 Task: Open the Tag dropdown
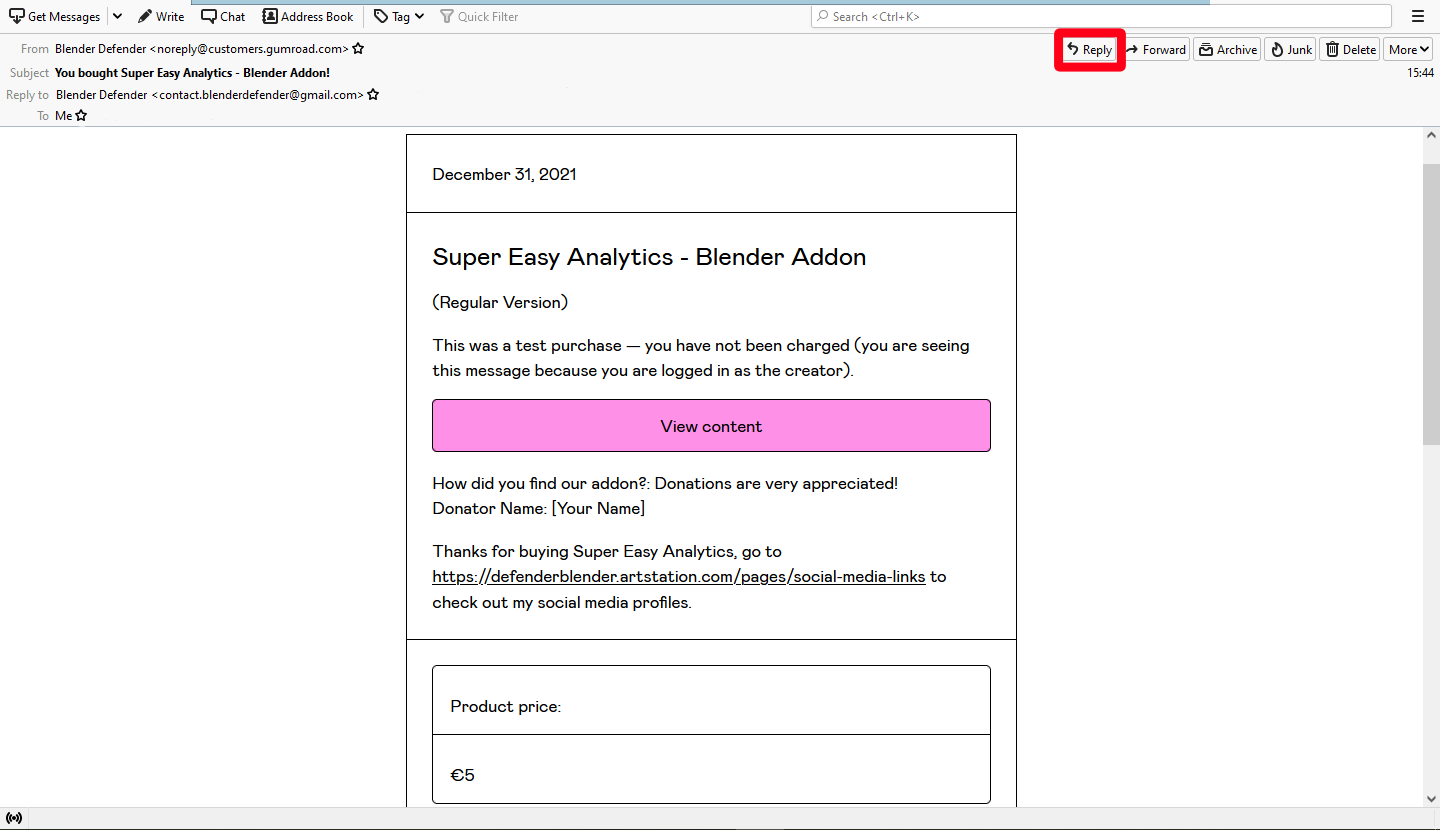point(399,16)
